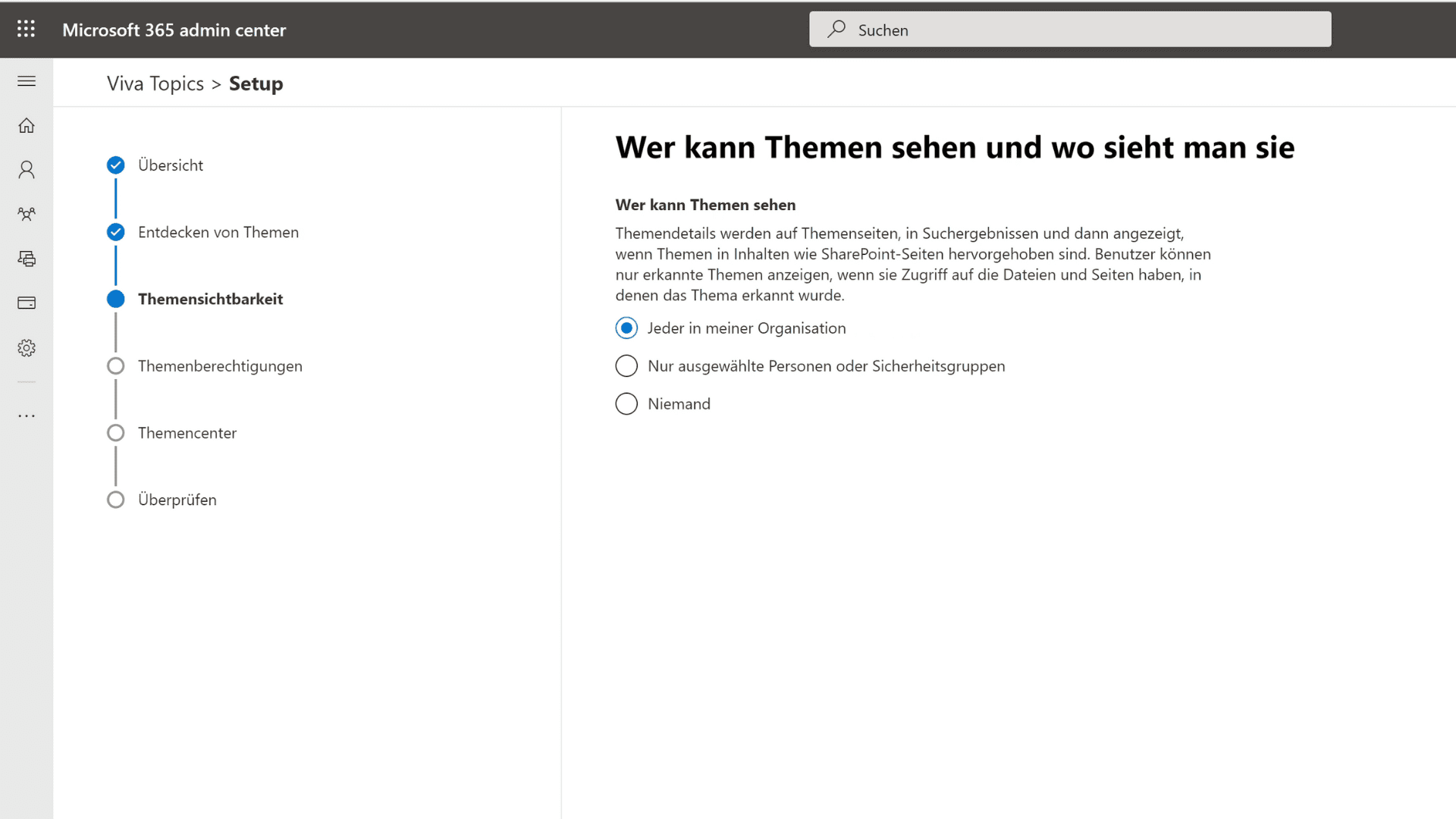Open the Themensichtbarkeit step

pyautogui.click(x=210, y=300)
